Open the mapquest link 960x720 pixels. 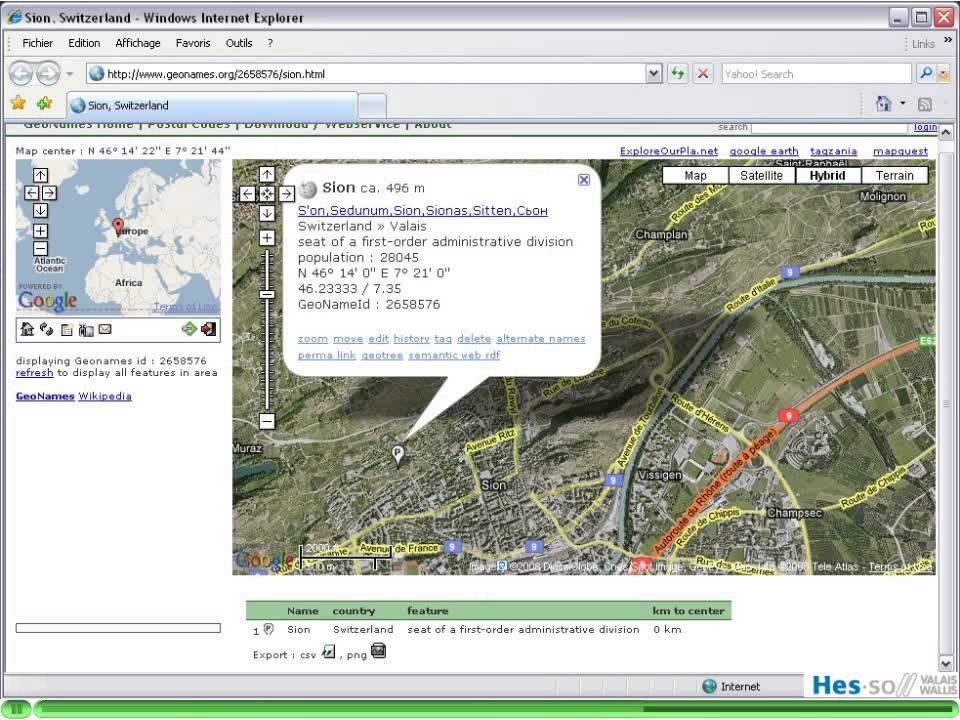pyautogui.click(x=900, y=151)
